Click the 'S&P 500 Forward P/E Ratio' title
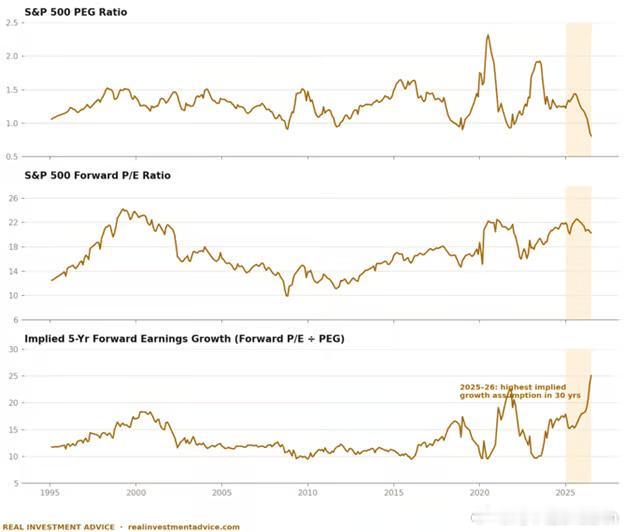 [98, 175]
